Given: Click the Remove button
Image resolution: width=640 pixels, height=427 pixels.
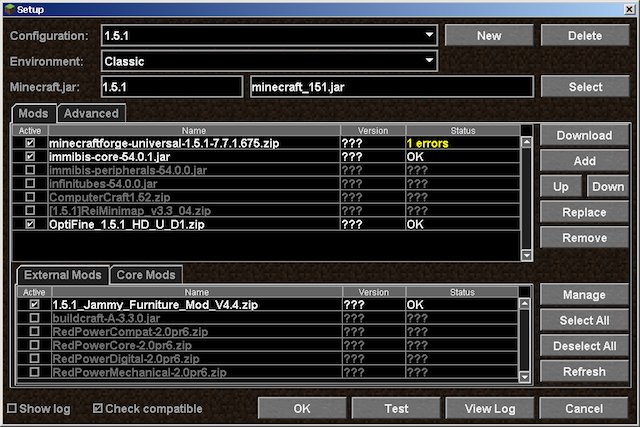Looking at the screenshot, I should tap(584, 238).
